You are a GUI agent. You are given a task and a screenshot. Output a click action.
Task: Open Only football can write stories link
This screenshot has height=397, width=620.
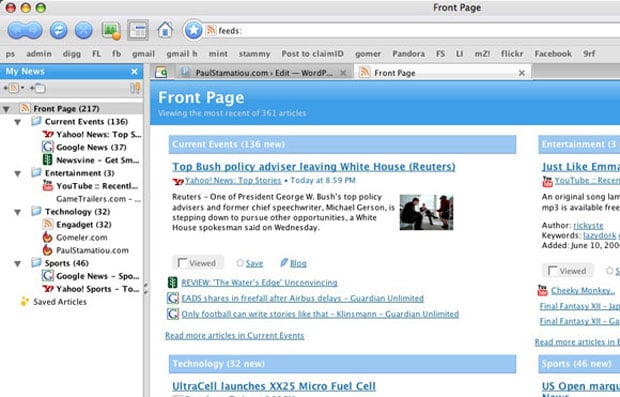click(x=320, y=314)
